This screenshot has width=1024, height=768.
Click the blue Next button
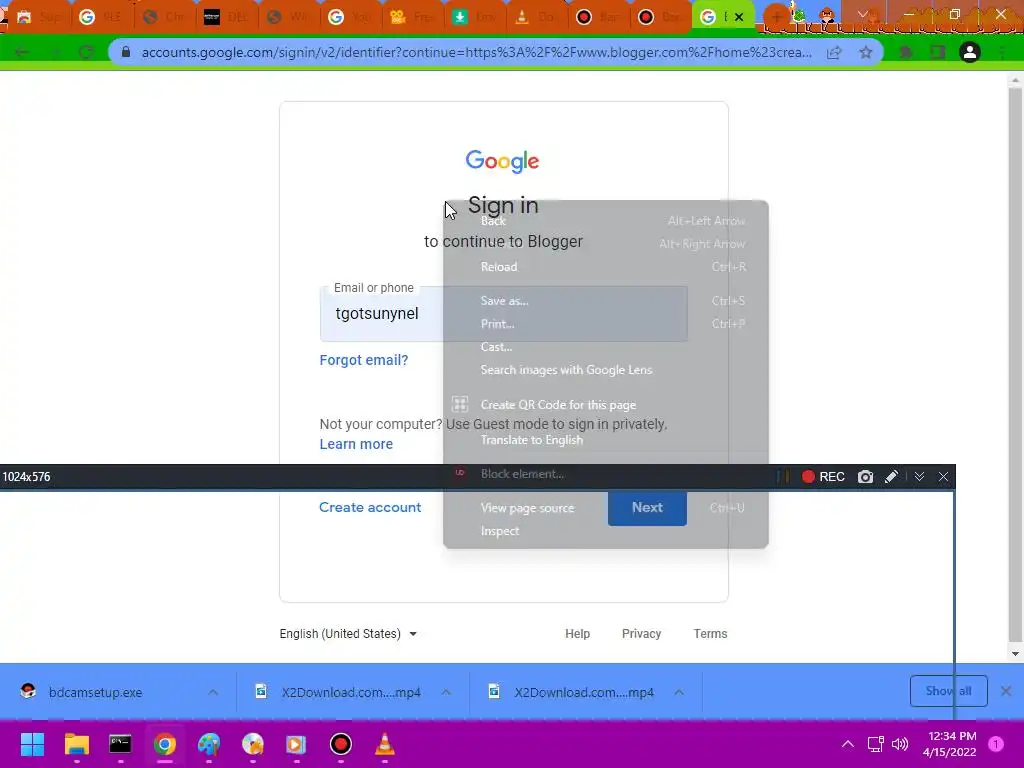647,507
